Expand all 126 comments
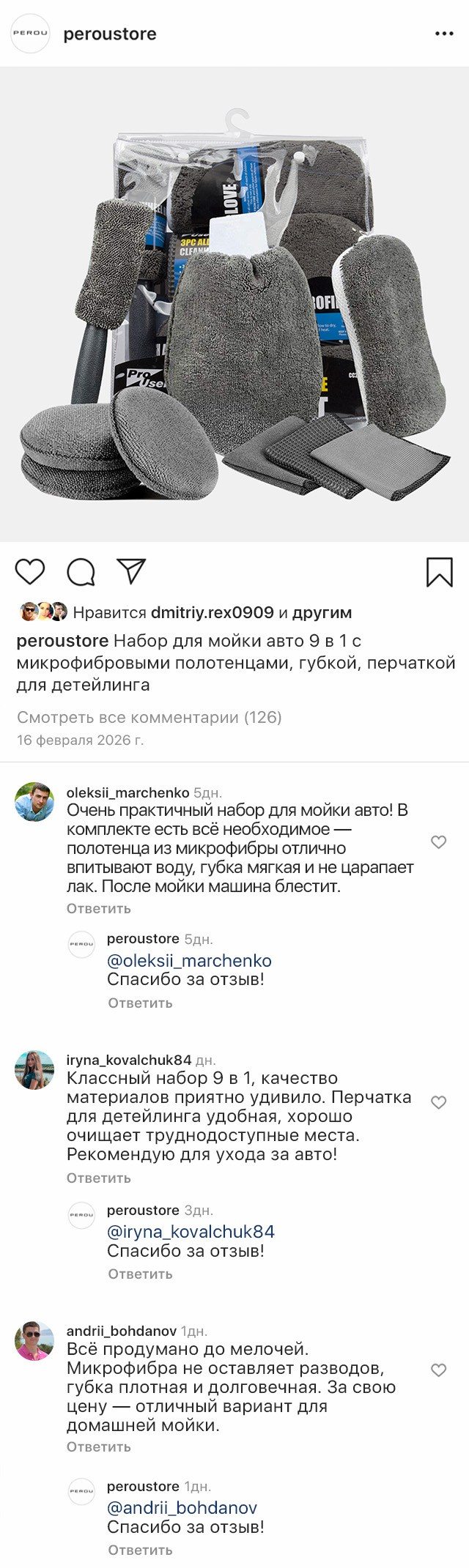469x1568 pixels. [x=149, y=717]
